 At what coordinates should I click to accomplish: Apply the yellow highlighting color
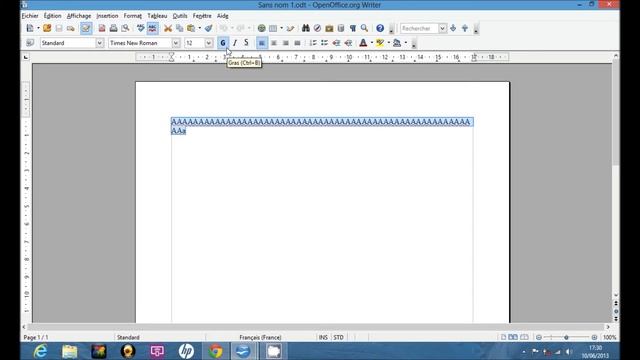pyautogui.click(x=380, y=43)
